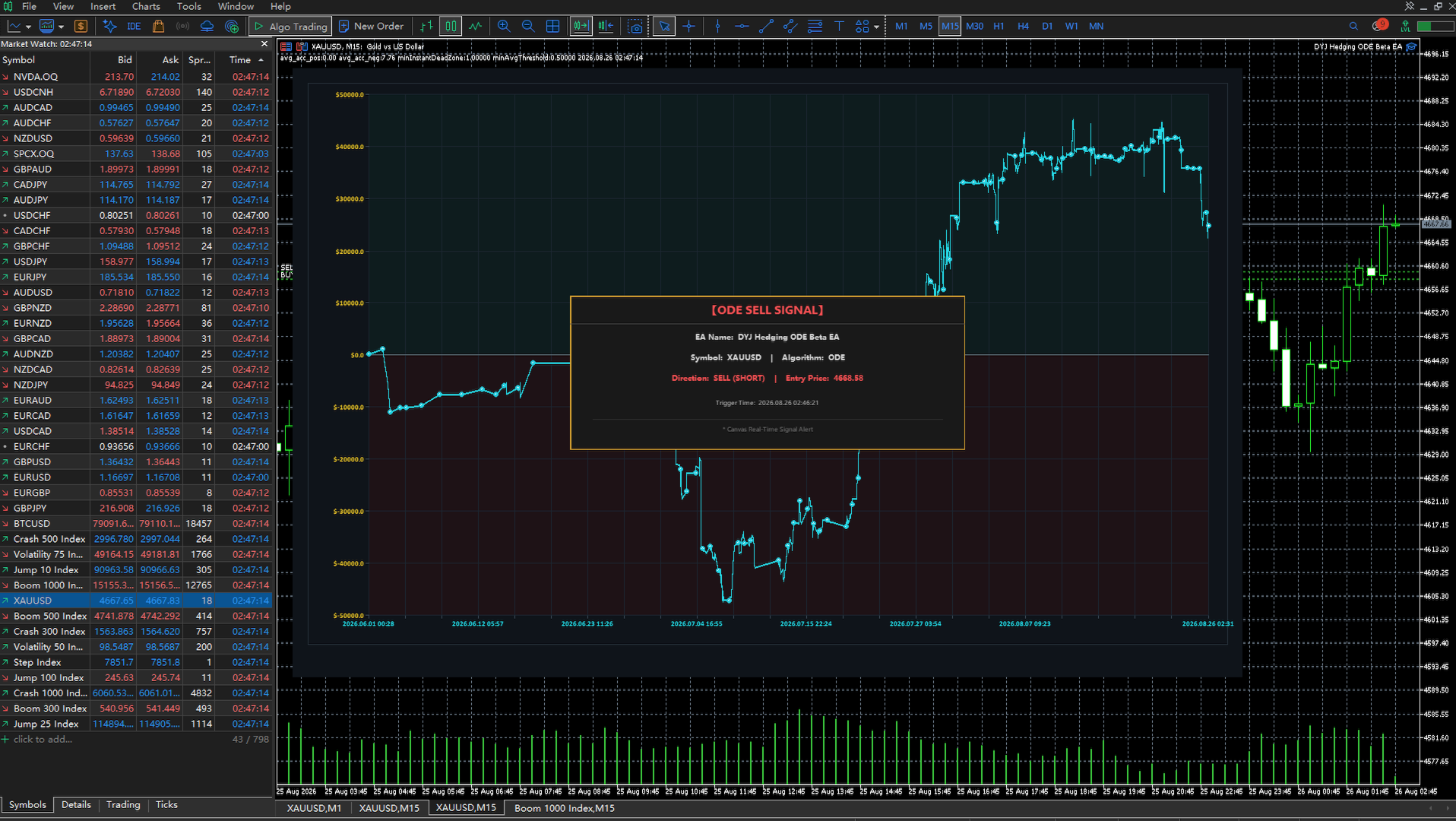Viewport: 1456px width, 821px height.
Task: Open the AI assistant sparkle icon
Action: click(110, 26)
